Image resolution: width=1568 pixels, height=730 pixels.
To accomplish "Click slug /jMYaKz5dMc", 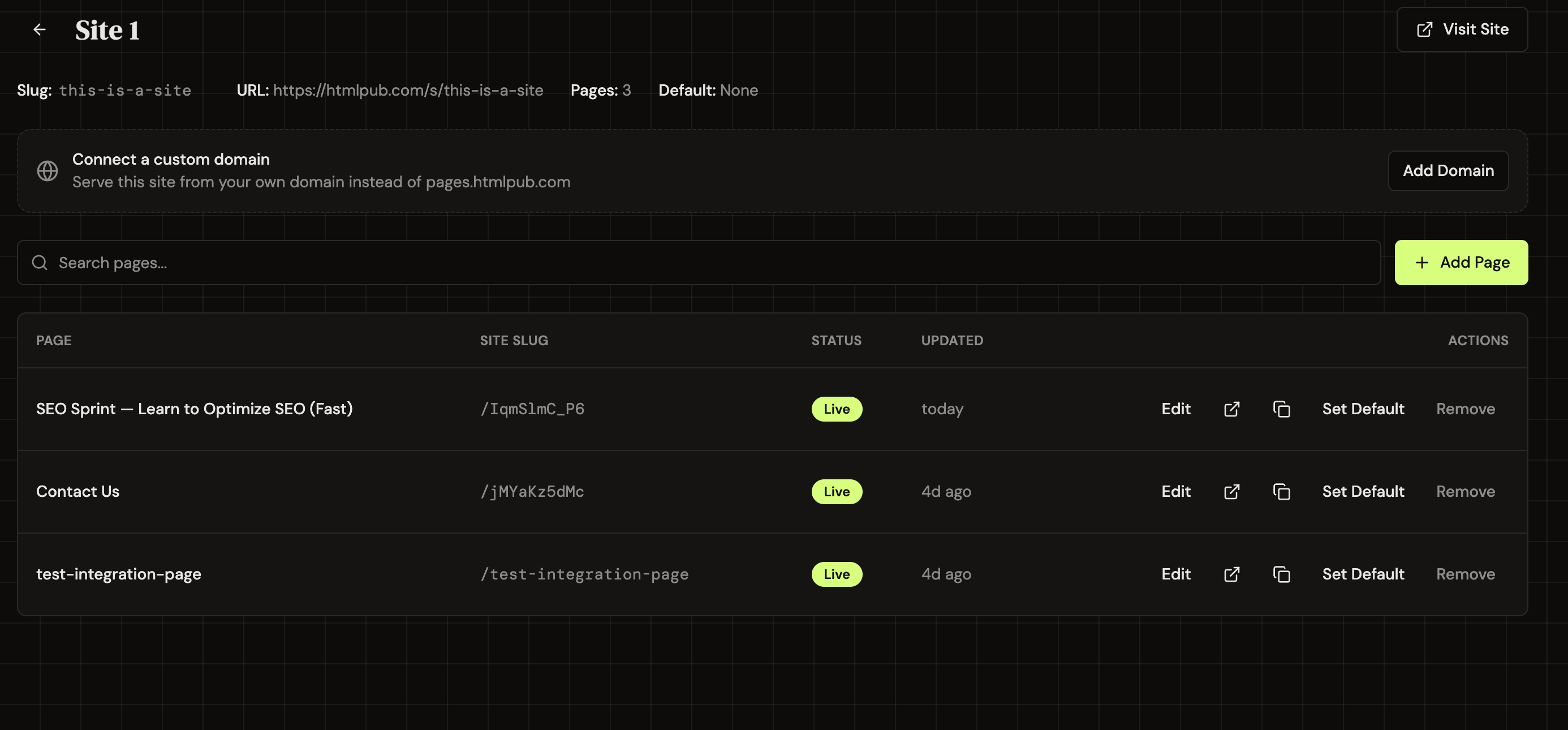I will tap(532, 491).
